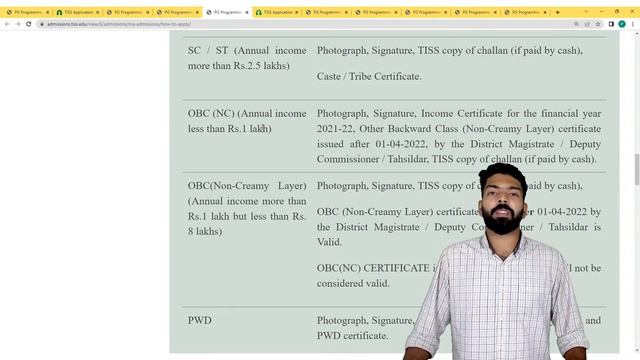Bookmark this page with the star icon
Screen dimensions: 640x360
[x=598, y=24]
